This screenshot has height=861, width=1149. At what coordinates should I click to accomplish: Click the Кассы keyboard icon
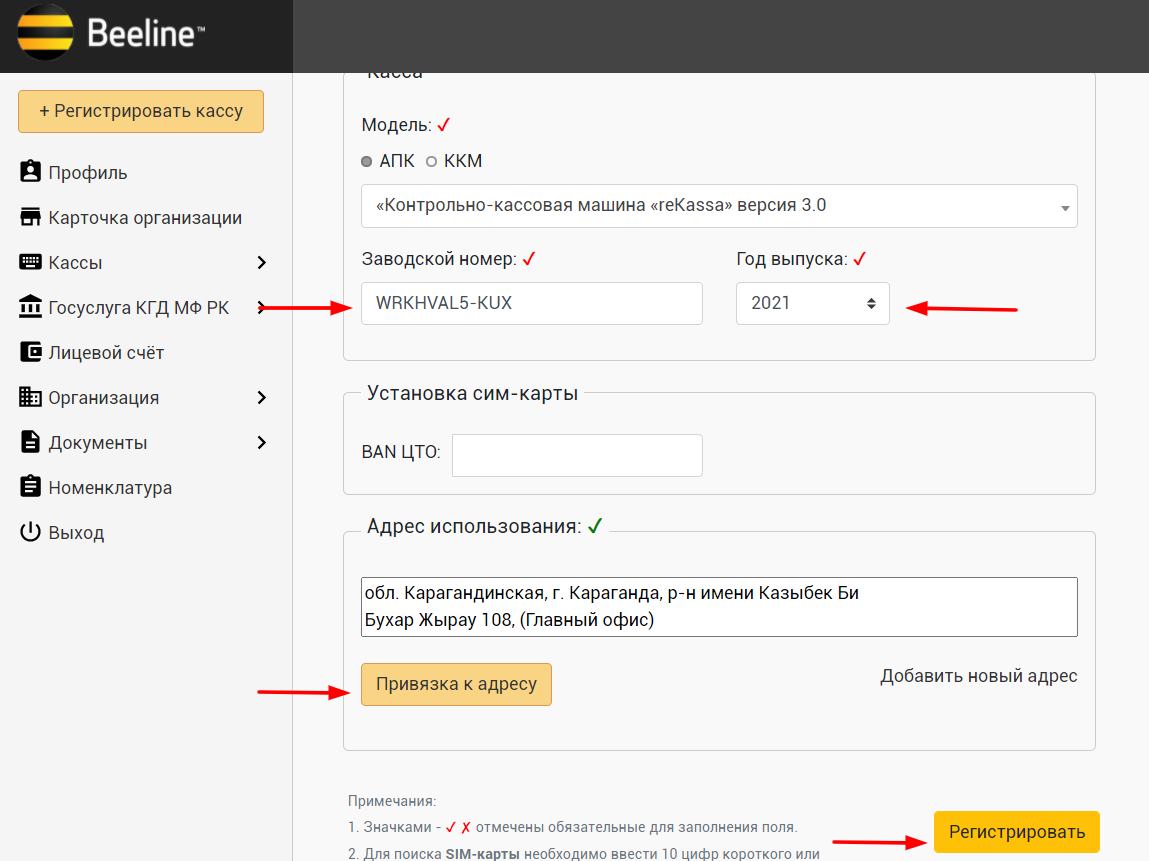click(x=30, y=262)
